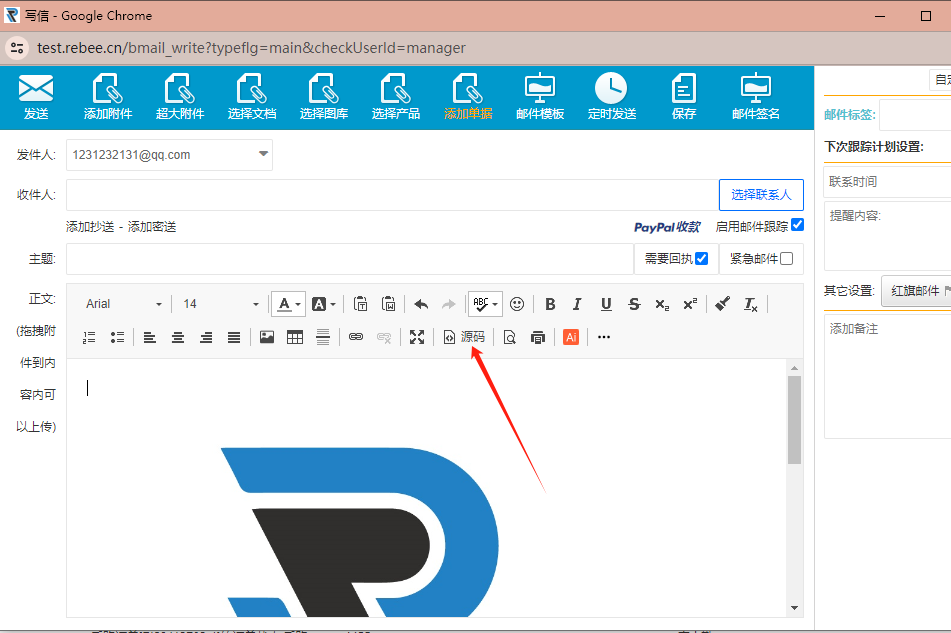Click the browser site info icon

coord(17,48)
